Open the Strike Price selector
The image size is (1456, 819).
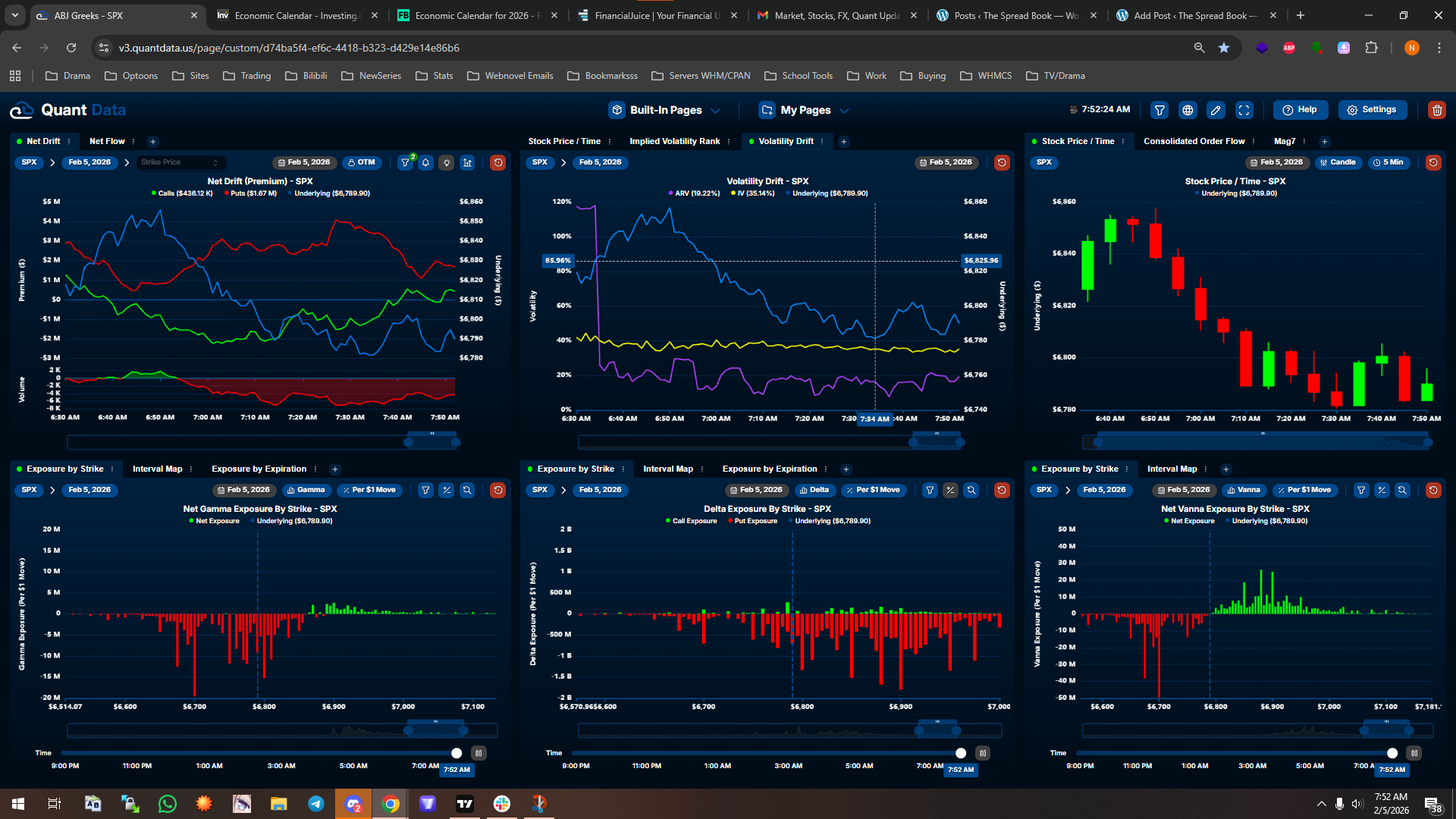point(180,162)
